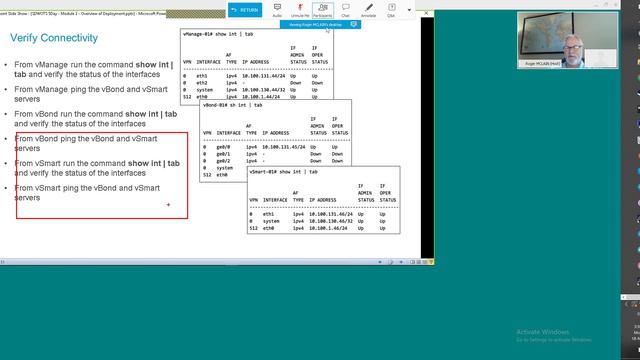The height and width of the screenshot is (360, 640).
Task: Click bullet 'From vManage ping the vBond and vSmart'
Action: [x=91, y=94]
